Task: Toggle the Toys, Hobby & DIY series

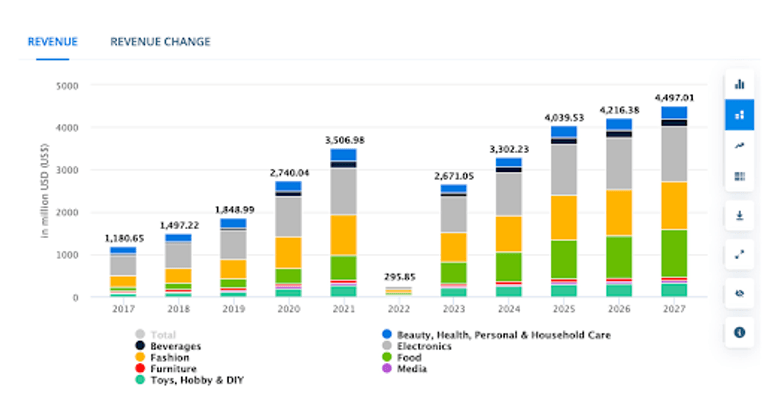Action: click(189, 380)
